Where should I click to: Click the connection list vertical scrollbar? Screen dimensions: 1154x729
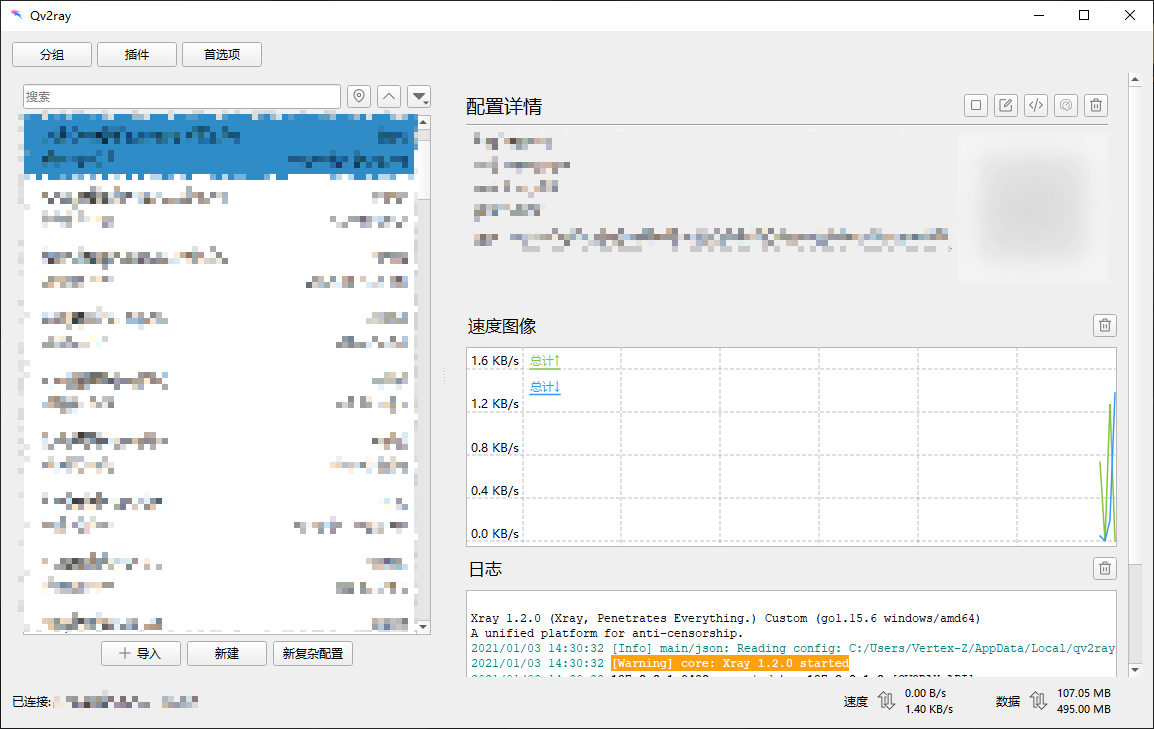(423, 375)
